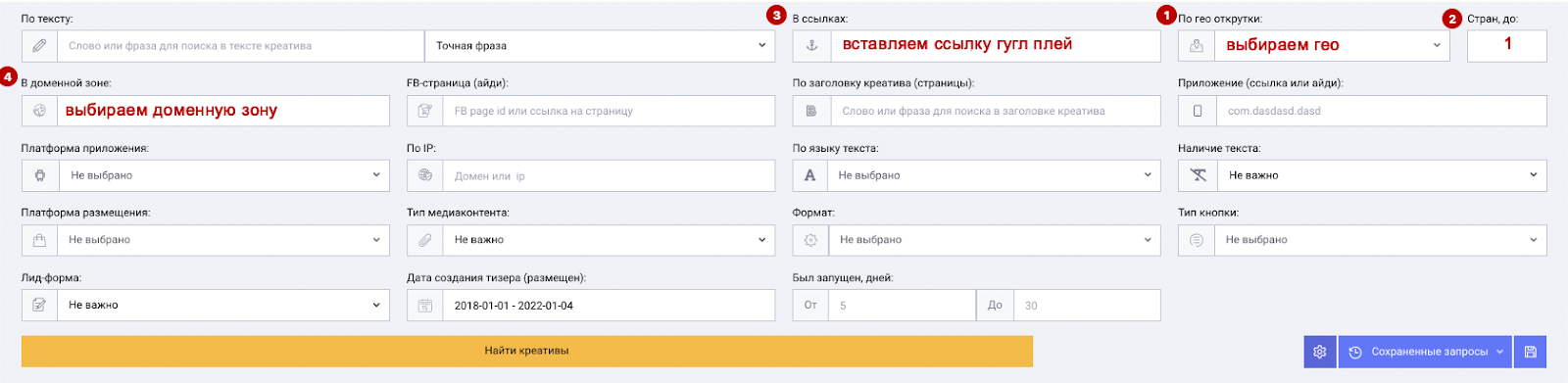The height and width of the screenshot is (383, 1568).
Task: Expand the 'Лид-форма' dropdown
Action: pyautogui.click(x=223, y=305)
